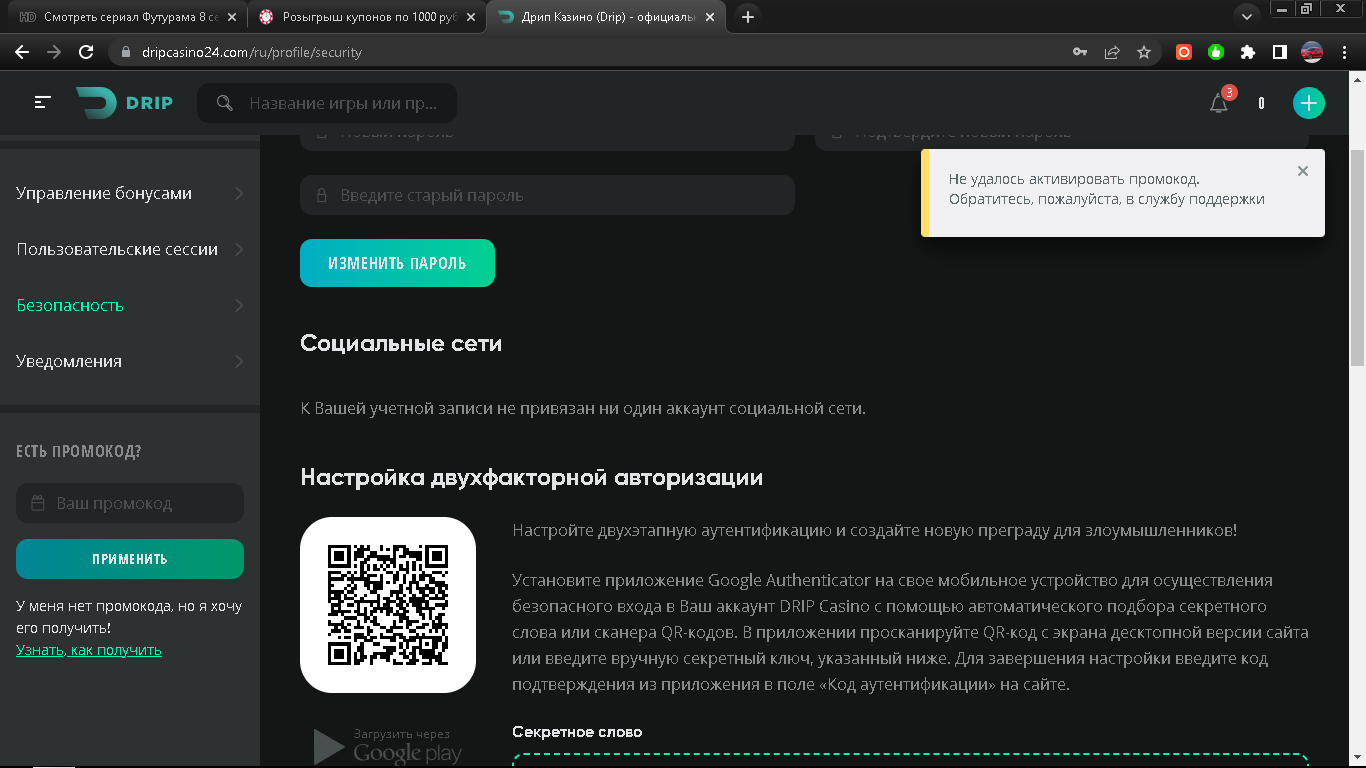Click the green extension icon
Screen dimensions: 1366x768
(x=1216, y=52)
